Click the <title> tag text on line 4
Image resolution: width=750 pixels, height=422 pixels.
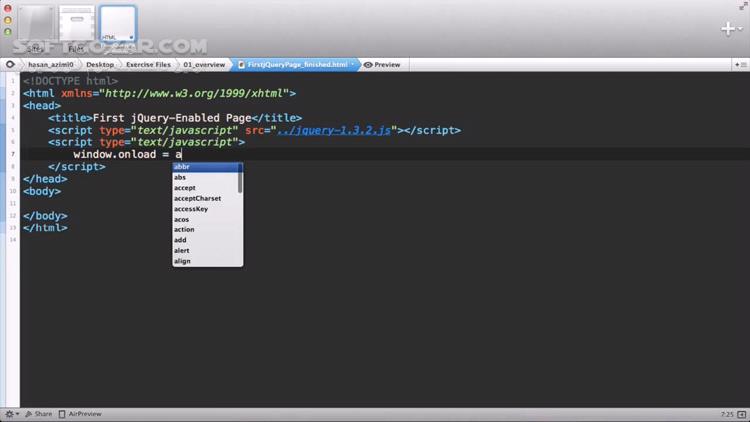click(x=70, y=118)
